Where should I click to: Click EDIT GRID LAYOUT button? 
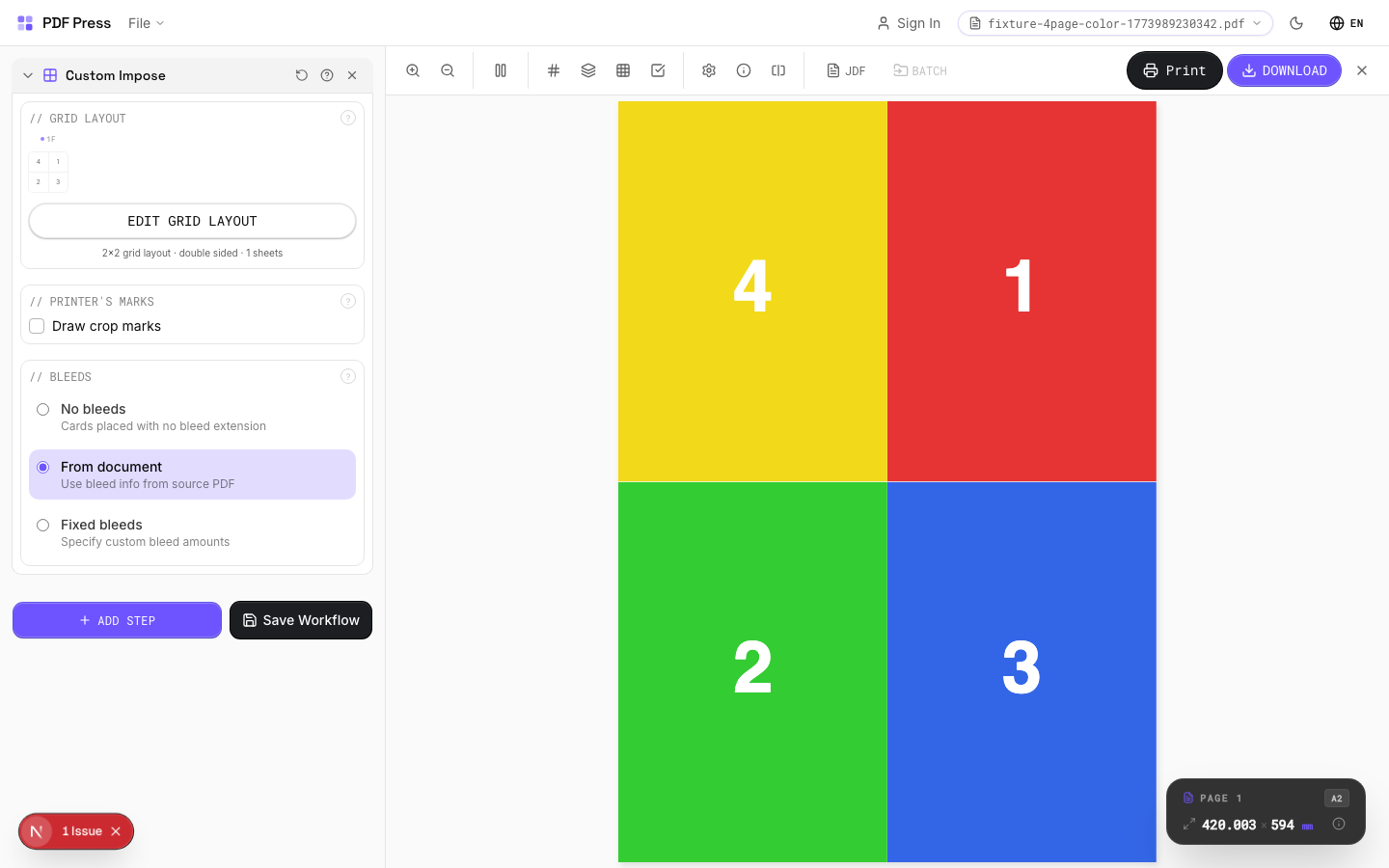point(192,221)
